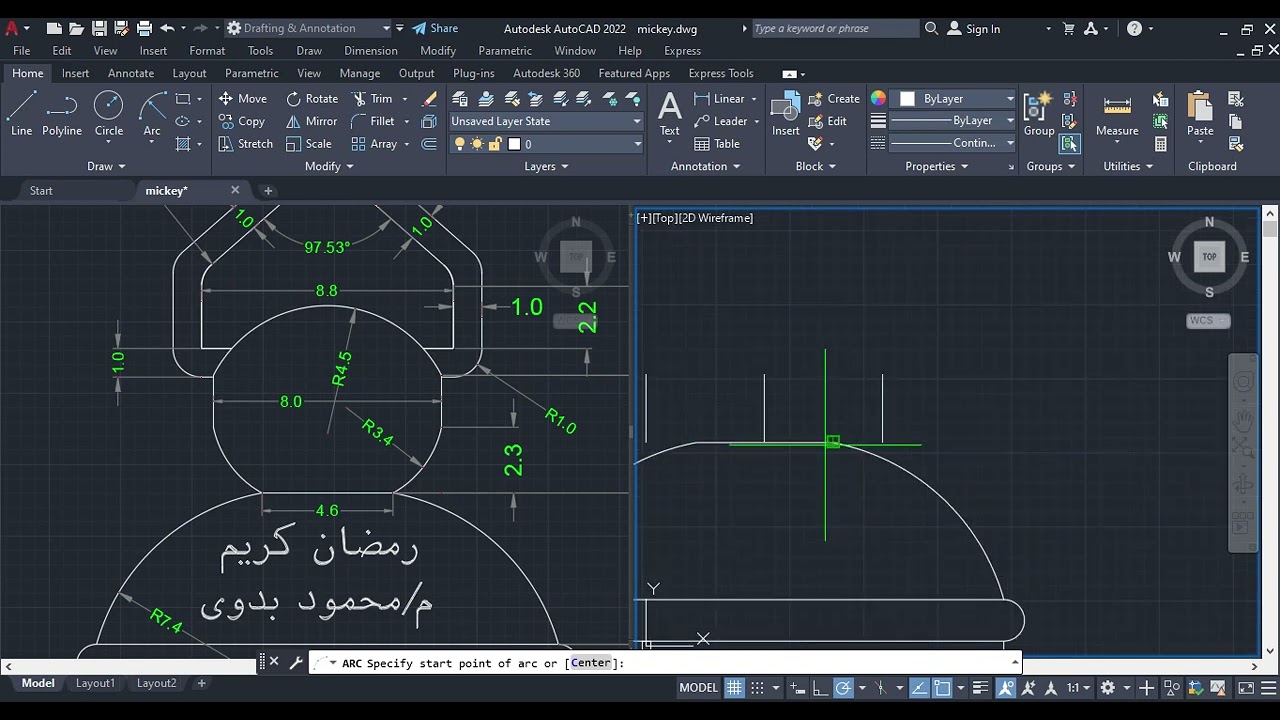This screenshot has height=720, width=1280.
Task: Click the Erase tool icon
Action: pyautogui.click(x=430, y=98)
